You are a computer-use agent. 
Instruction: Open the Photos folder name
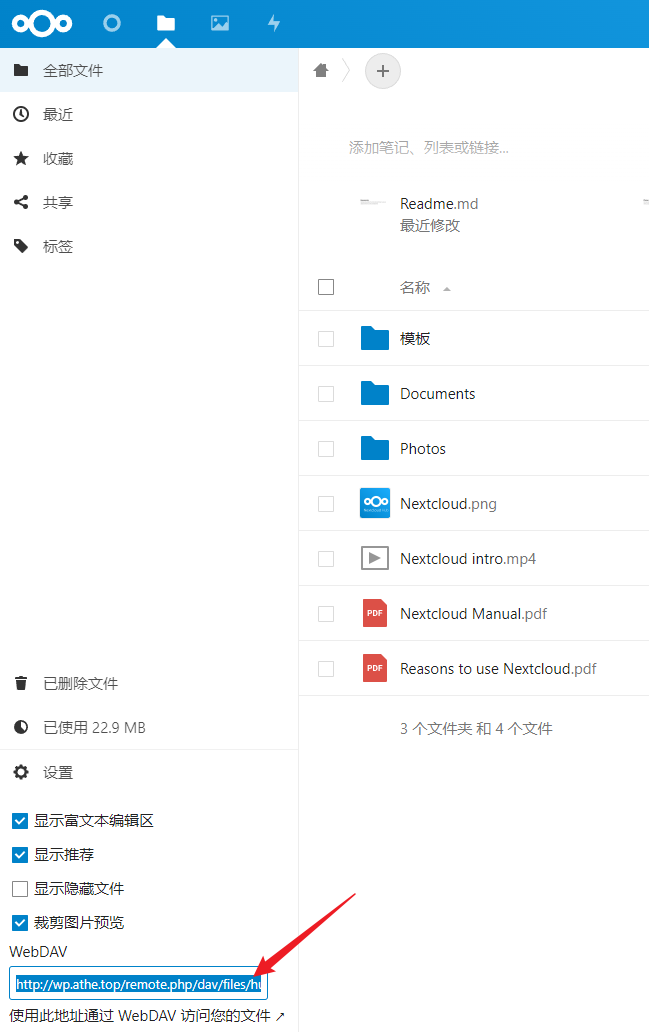(x=423, y=449)
